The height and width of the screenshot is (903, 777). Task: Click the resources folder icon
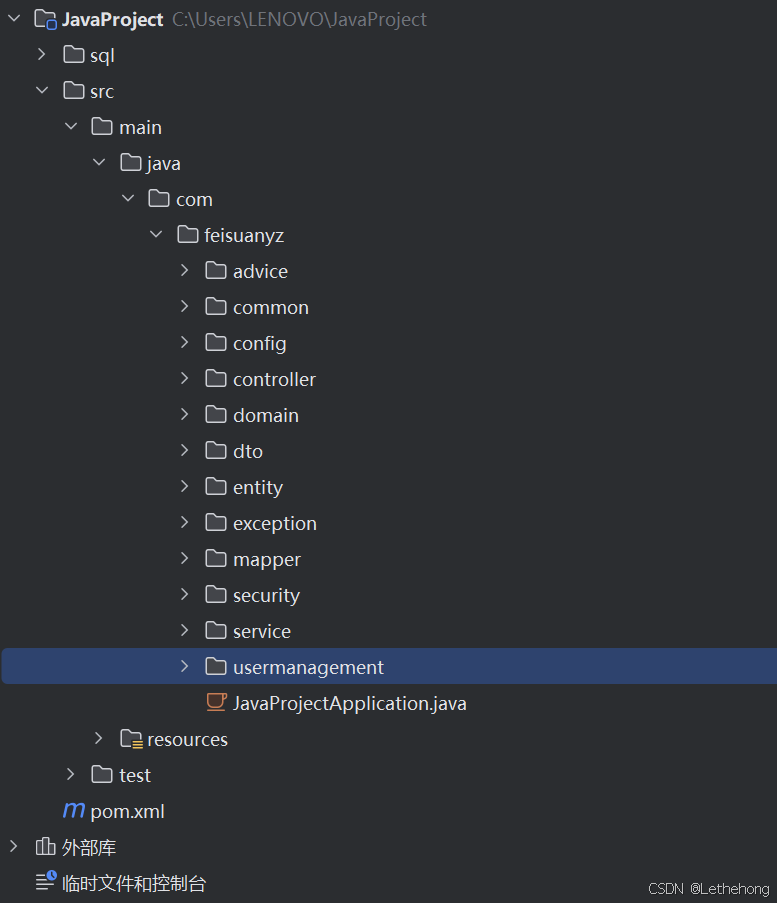coord(131,739)
